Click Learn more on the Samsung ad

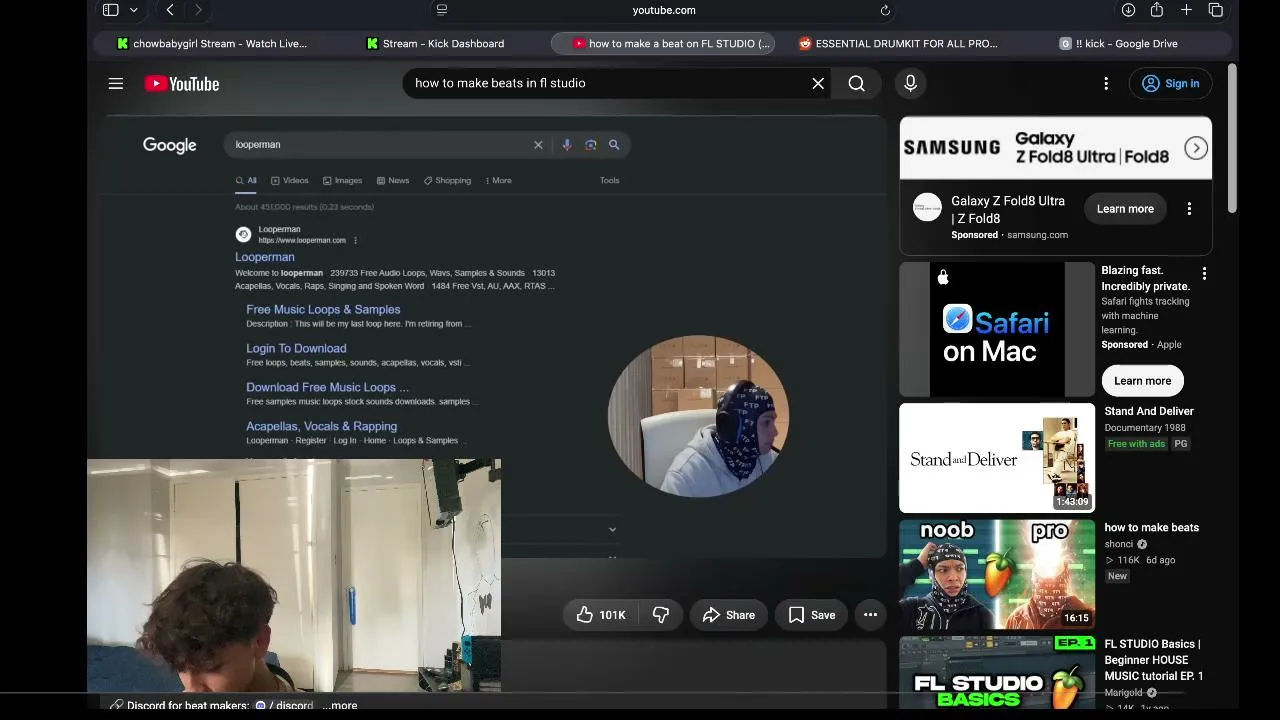[1125, 209]
